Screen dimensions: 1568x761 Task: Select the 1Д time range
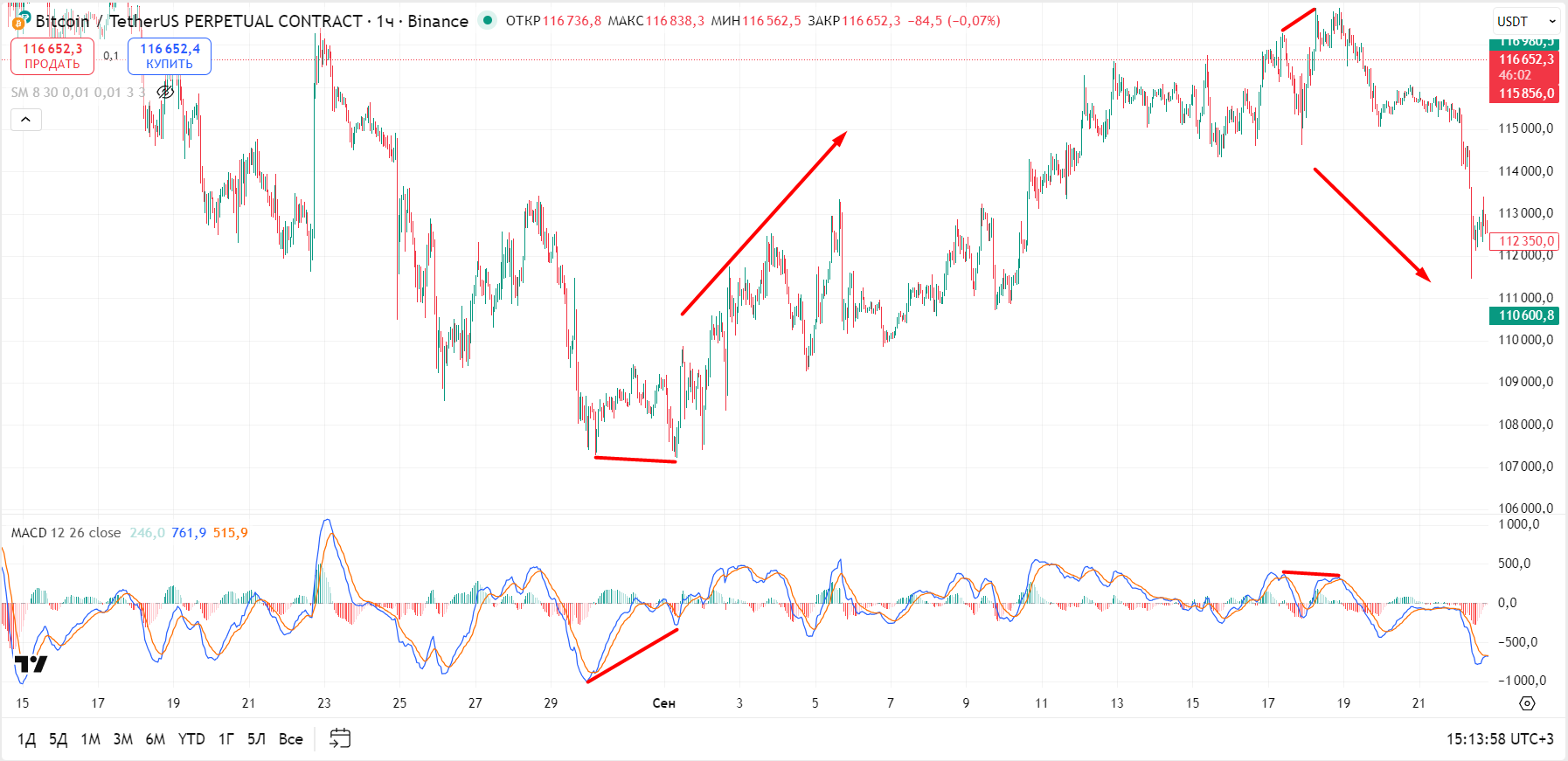click(x=26, y=739)
